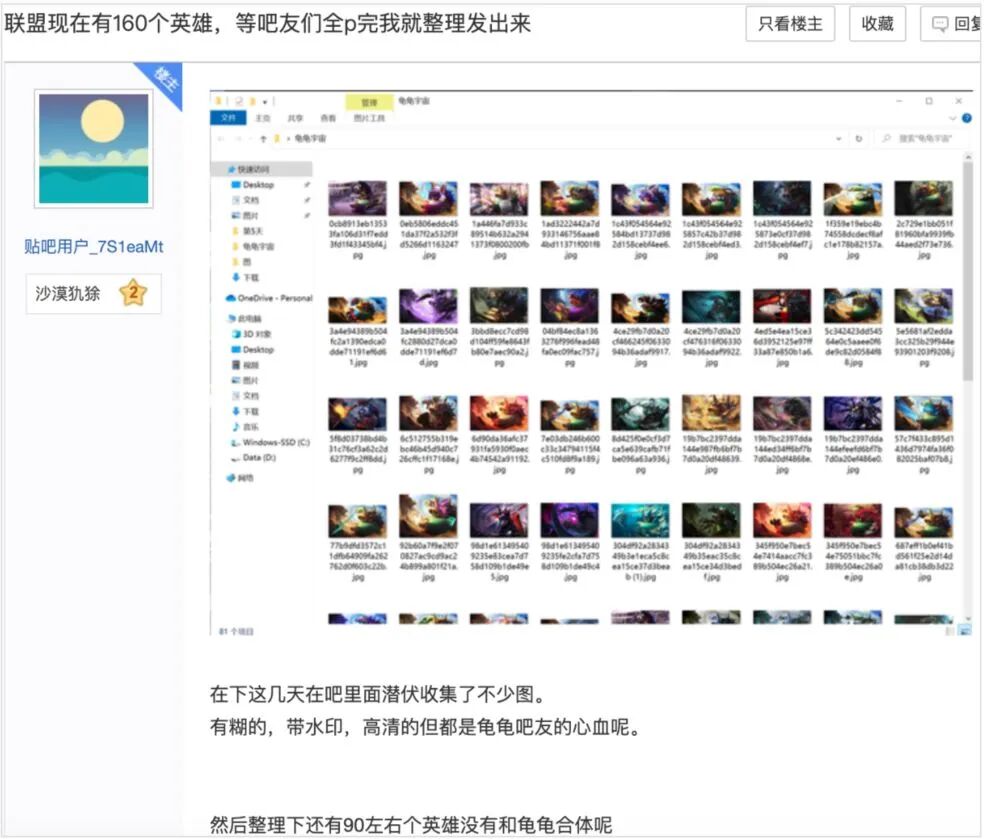Open the address bar history dropdown
The height and width of the screenshot is (839, 984).
click(838, 139)
